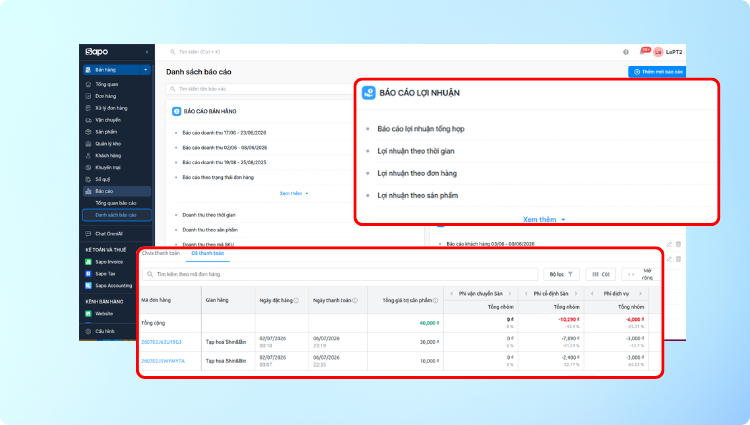750x425 pixels.
Task: Click the Báo cáo lợi nhuận icon
Action: click(369, 93)
